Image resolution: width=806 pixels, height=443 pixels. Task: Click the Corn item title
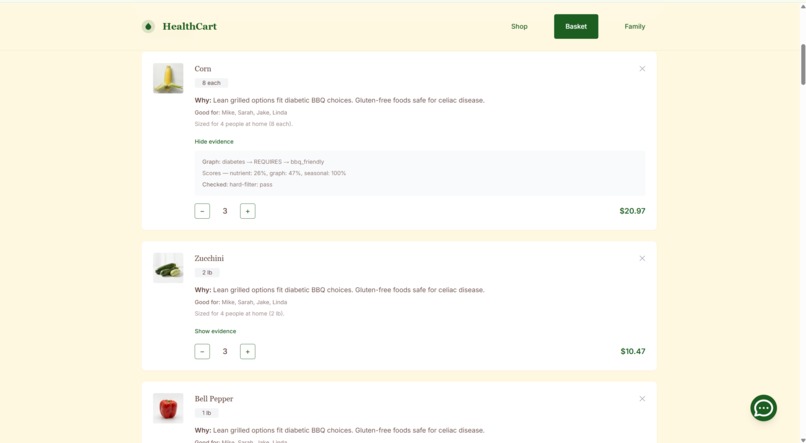[x=203, y=69]
